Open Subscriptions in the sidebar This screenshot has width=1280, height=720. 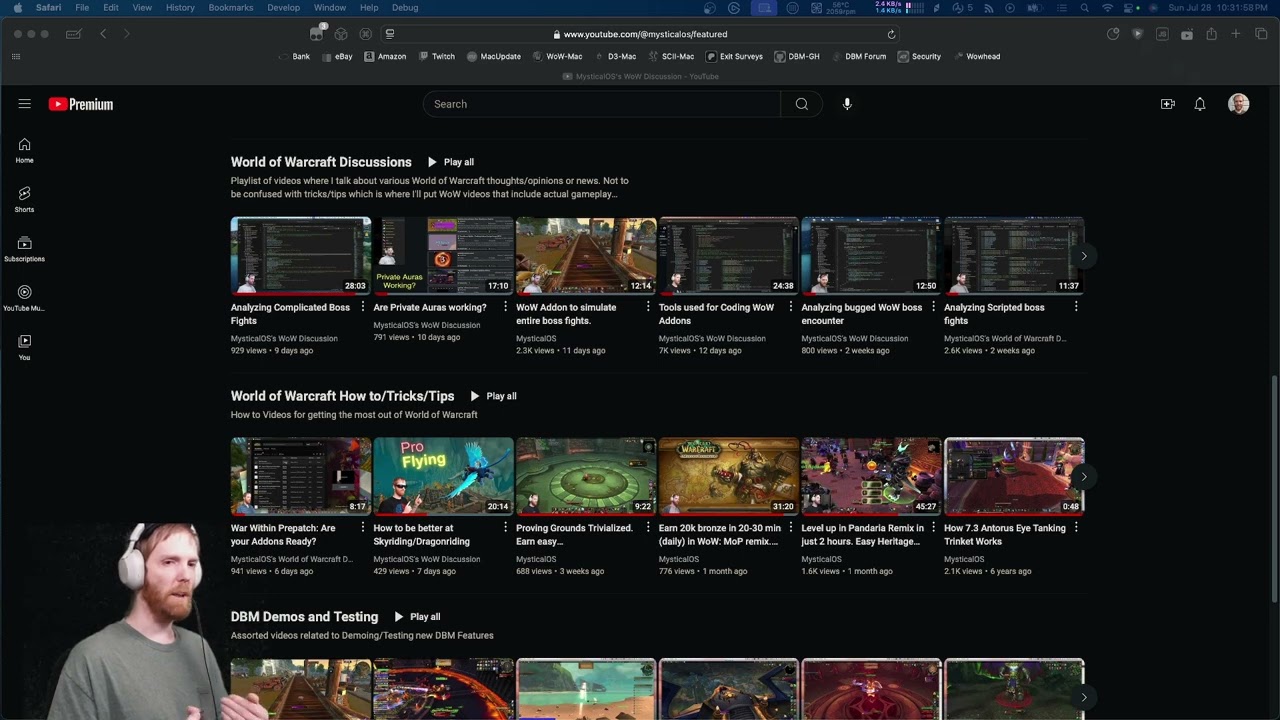[x=24, y=249]
